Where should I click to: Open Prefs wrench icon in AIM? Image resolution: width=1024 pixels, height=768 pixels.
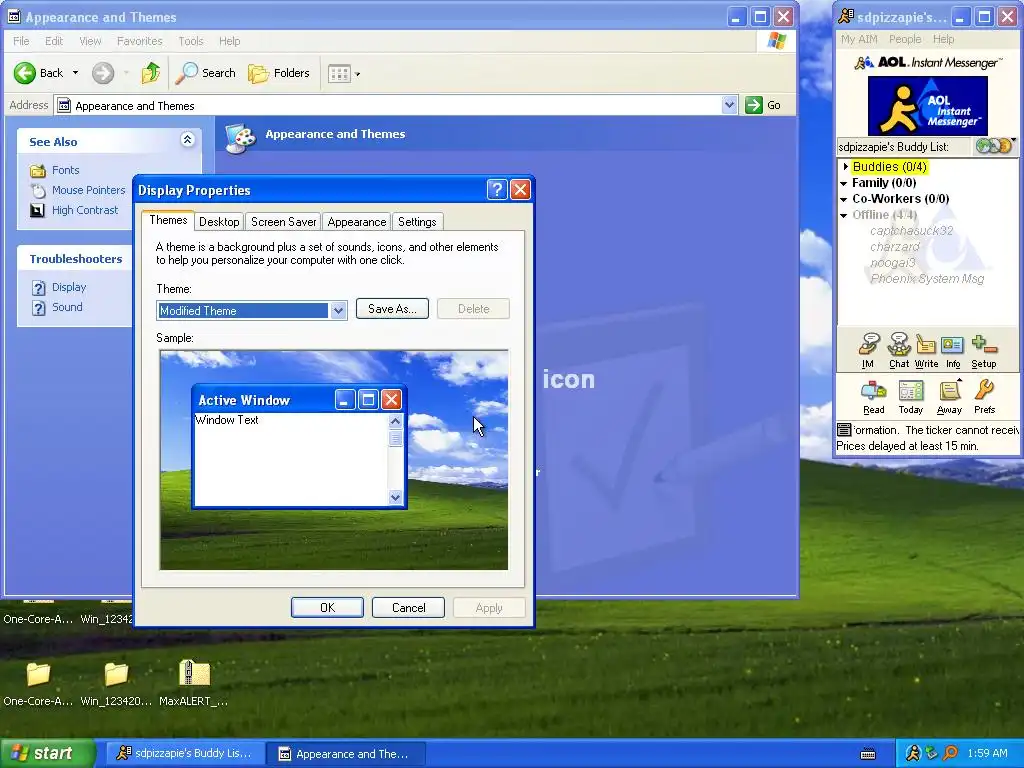984,397
